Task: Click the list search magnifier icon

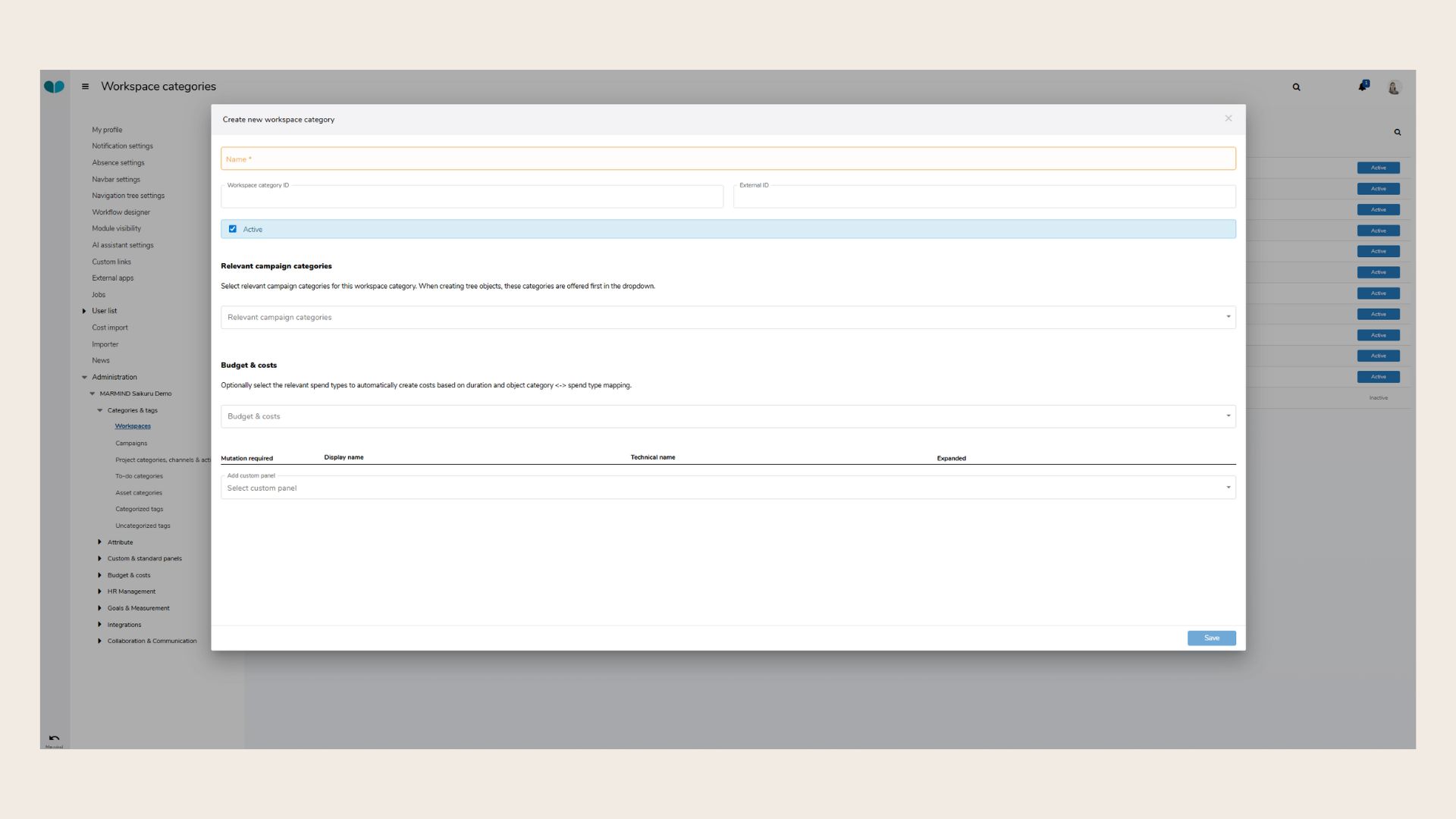Action: (x=1398, y=132)
